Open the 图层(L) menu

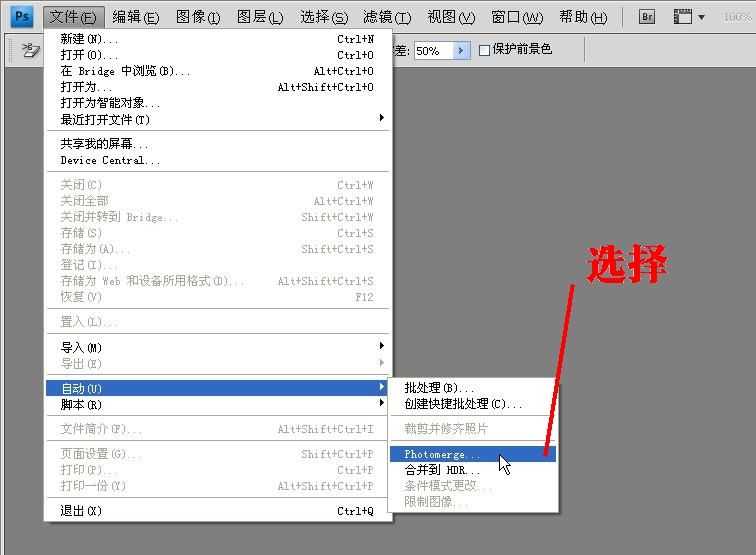pos(260,17)
